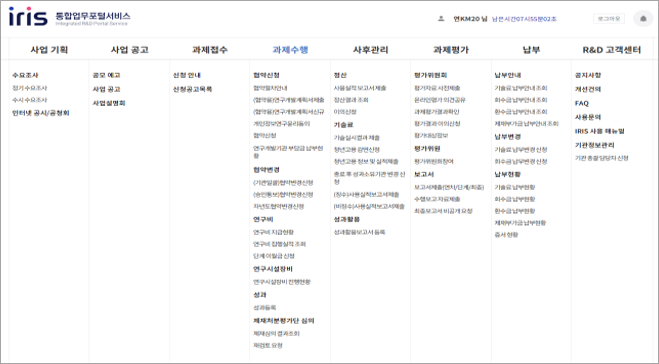Click 연구개발기관 부담금 납부현황 link
This screenshot has height=364, width=659.
(x=288, y=152)
